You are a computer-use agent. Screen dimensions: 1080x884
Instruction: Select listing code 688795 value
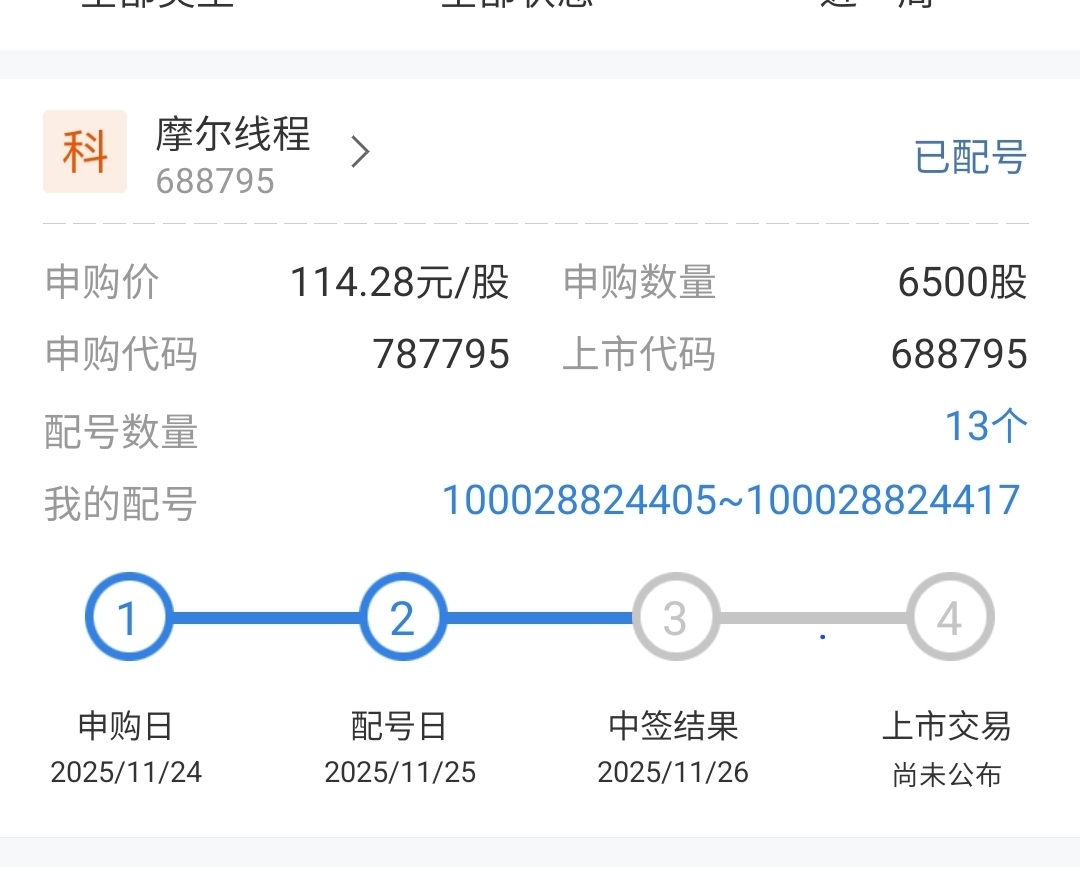coord(959,353)
